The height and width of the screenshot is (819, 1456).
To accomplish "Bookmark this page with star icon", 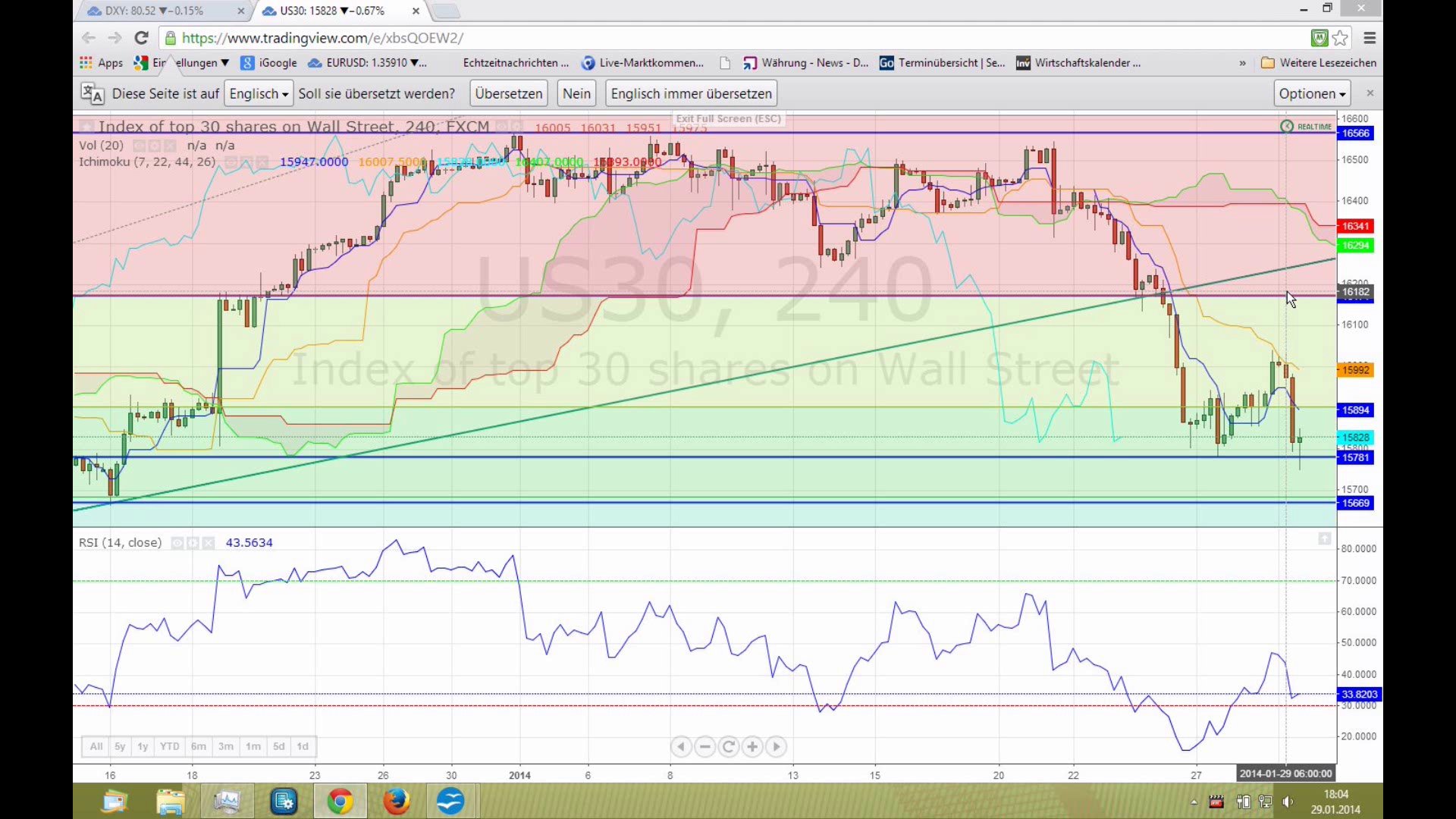I will pos(1340,38).
